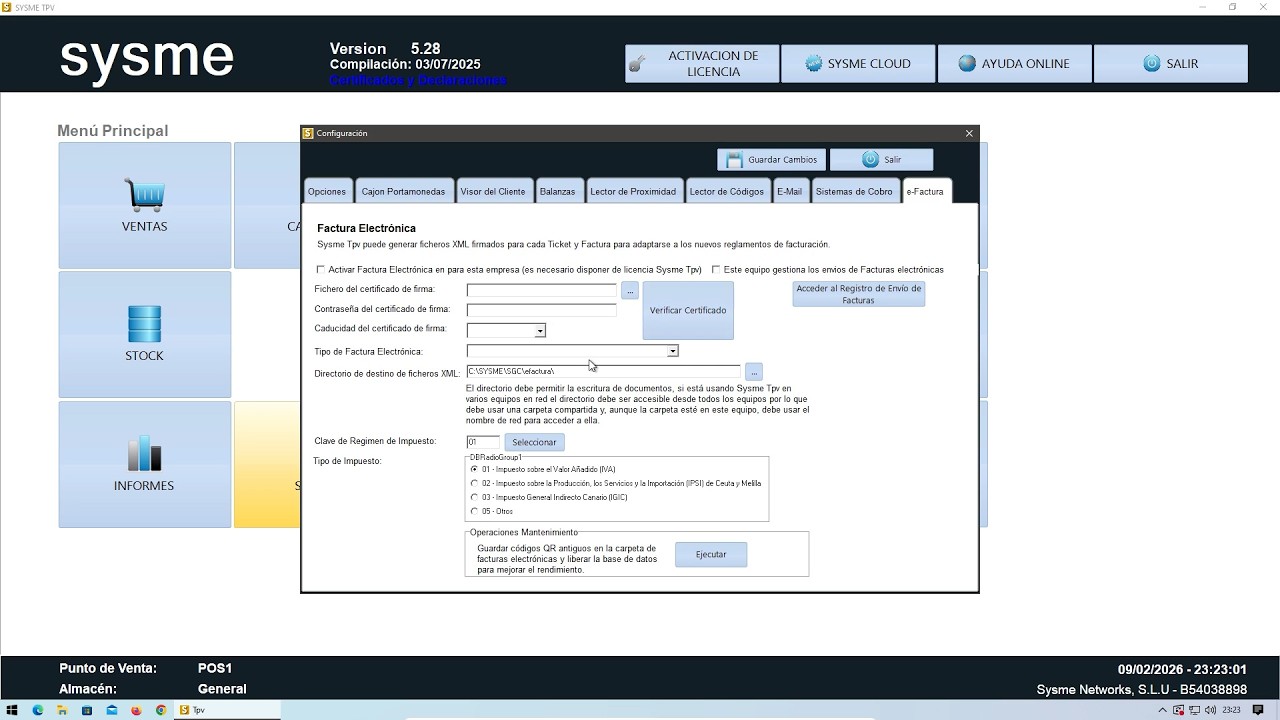The image size is (1280, 720).
Task: Click the Clave de Regimen de Impuesto field
Action: (483, 442)
